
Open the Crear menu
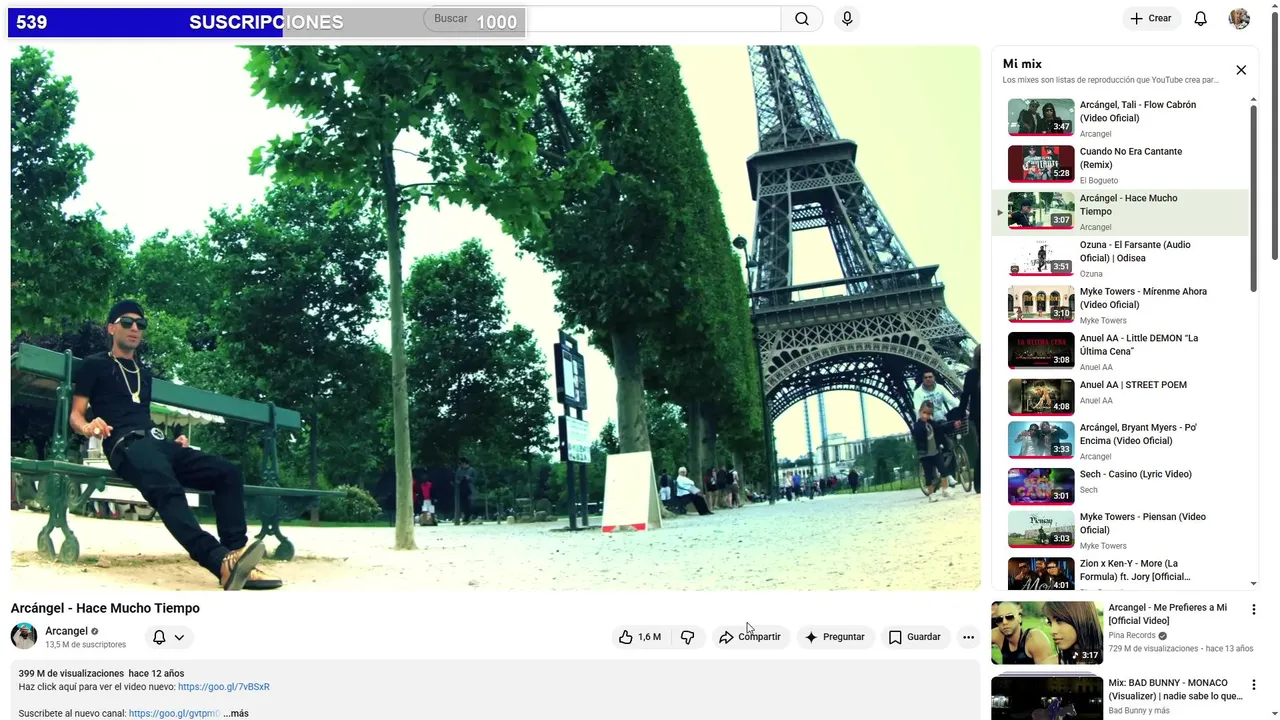click(x=1151, y=19)
